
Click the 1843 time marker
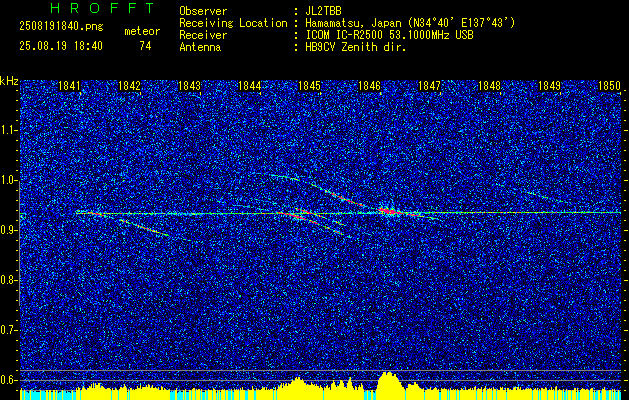click(x=189, y=86)
